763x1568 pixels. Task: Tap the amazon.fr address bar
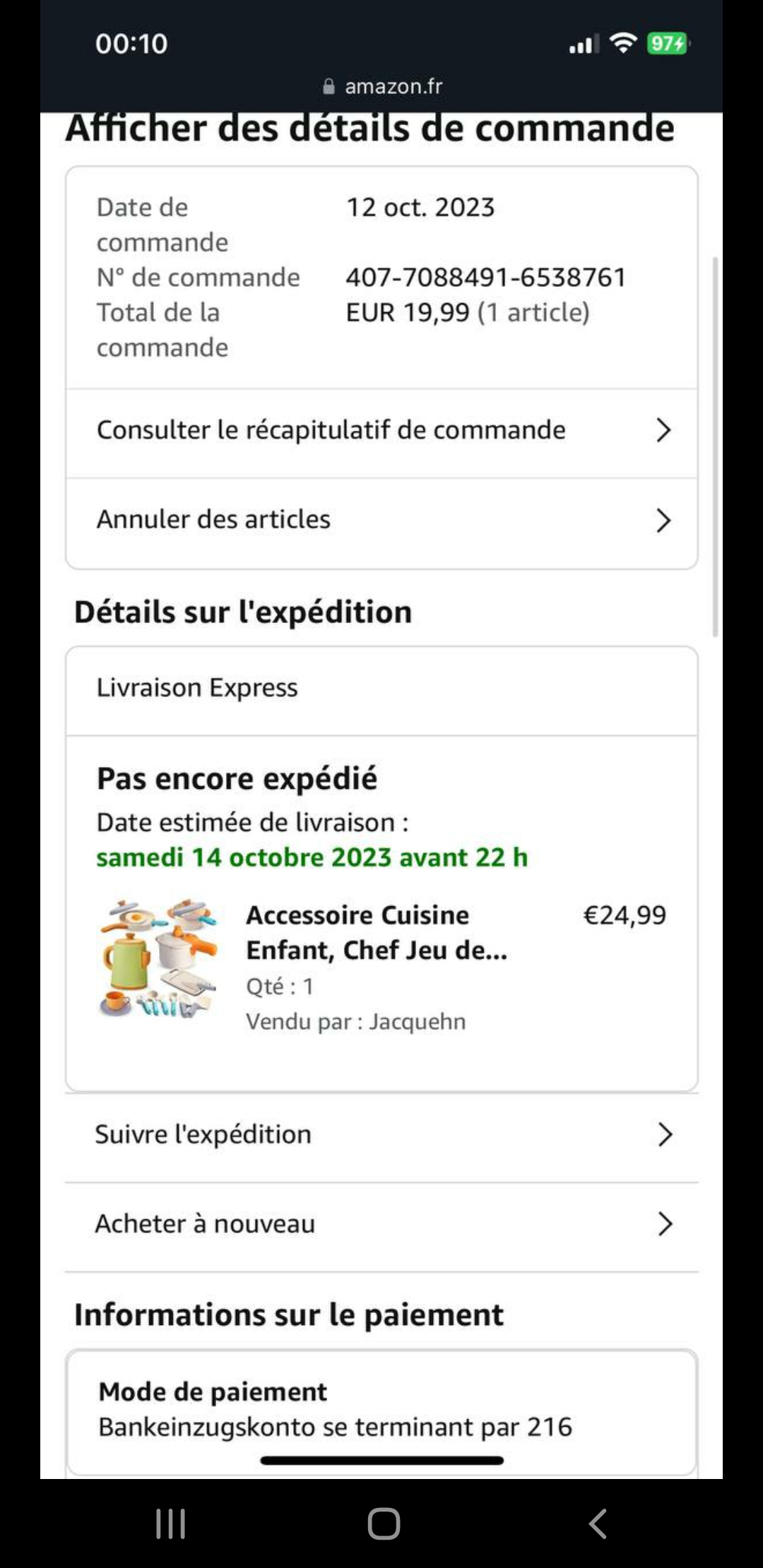pyautogui.click(x=381, y=86)
